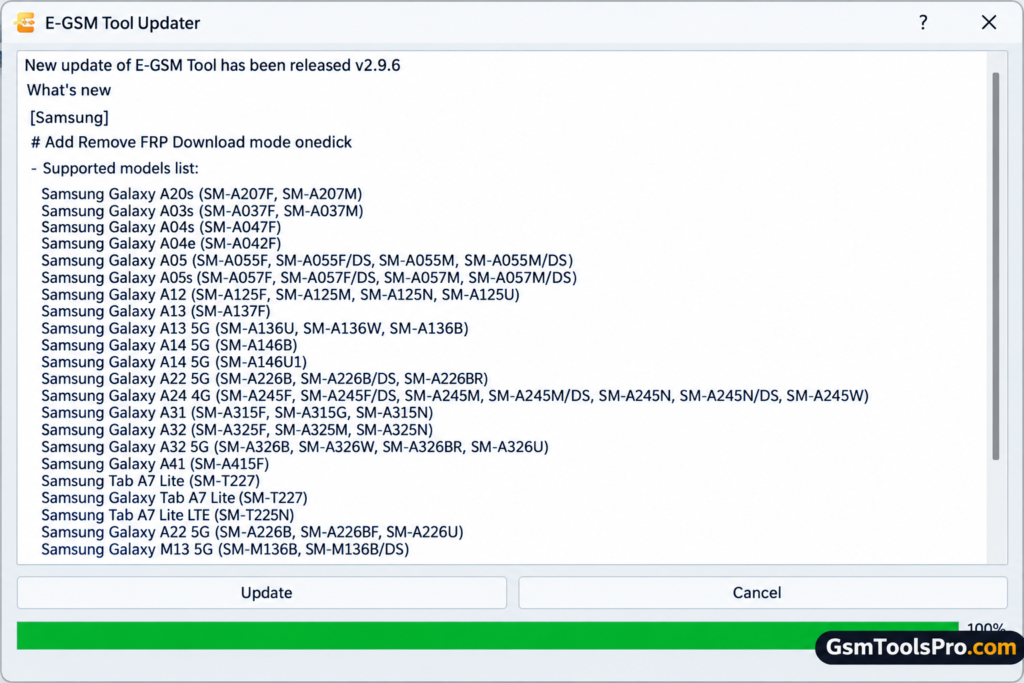Screen dimensions: 1024x683
Task: Select the Galaxy A04s (SM-A047F) row
Action: point(161,227)
